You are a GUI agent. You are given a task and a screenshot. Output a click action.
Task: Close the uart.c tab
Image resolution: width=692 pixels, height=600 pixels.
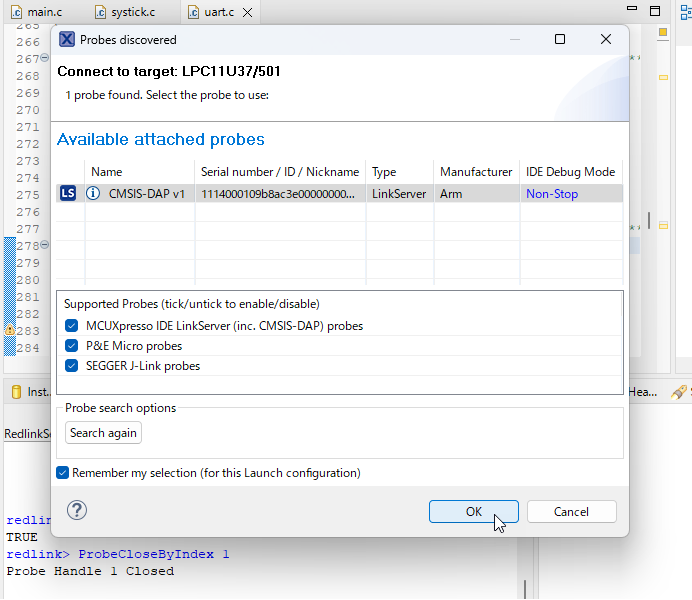[248, 12]
